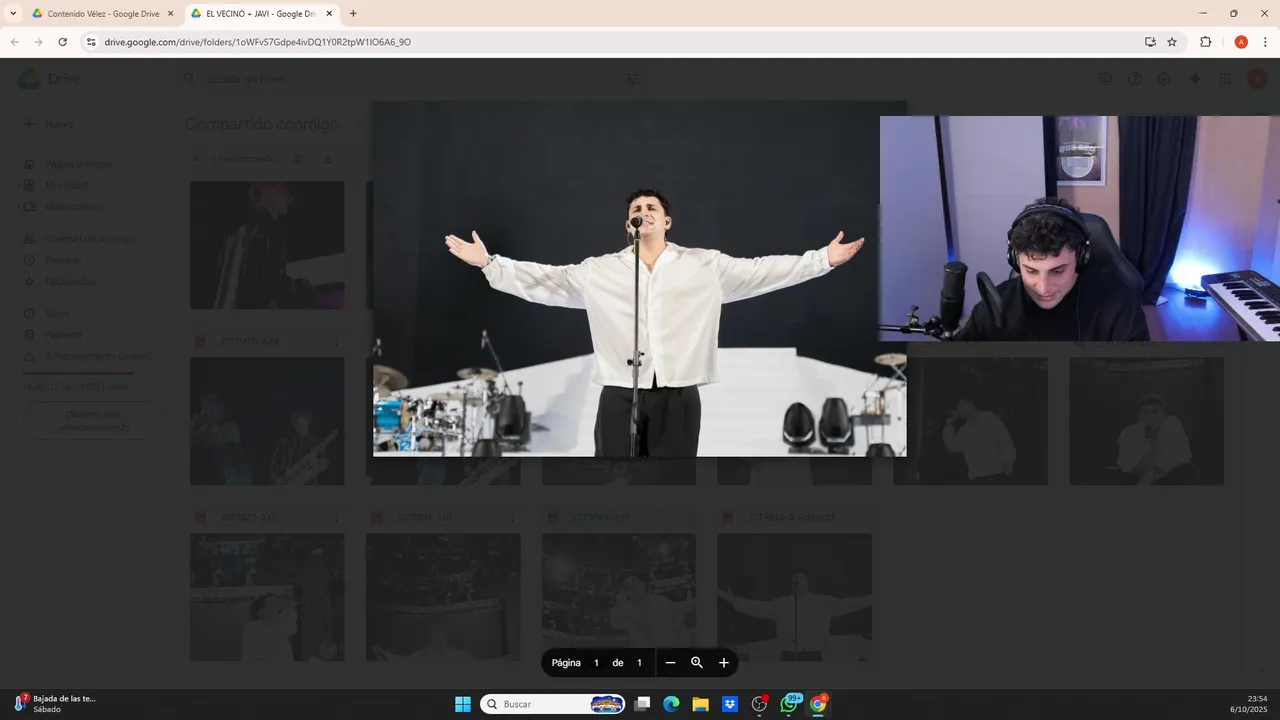This screenshot has width=1280, height=720.
Task: Open Página principal in Drive sidebar
Action: (78, 164)
